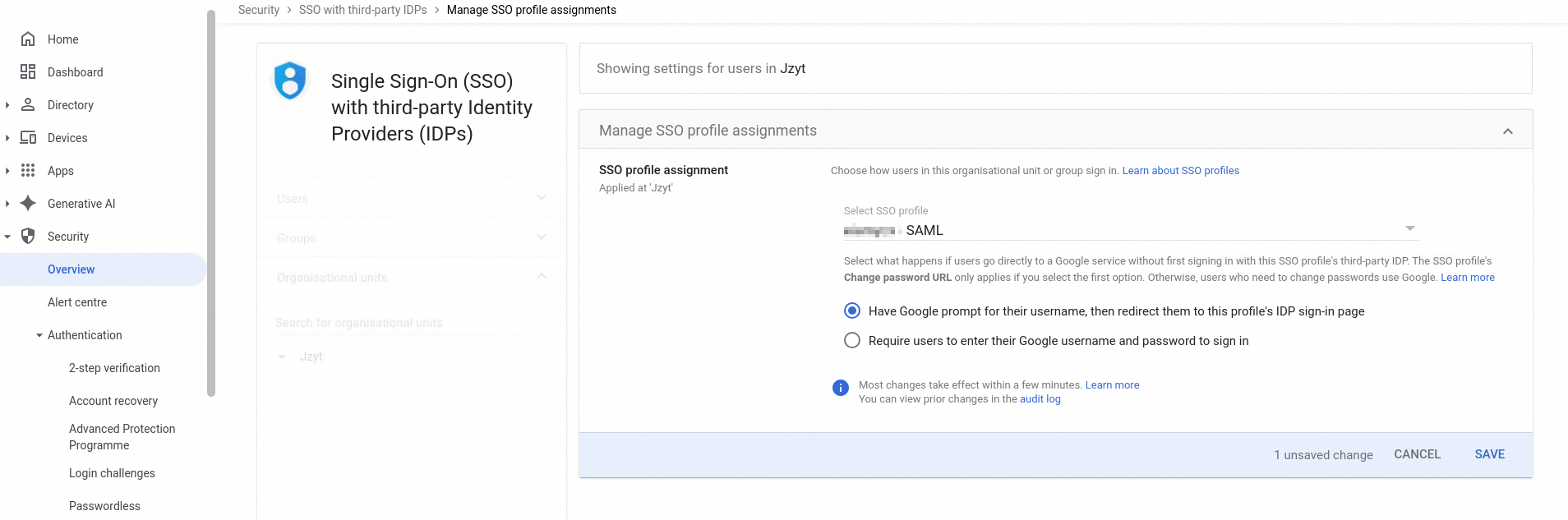
Task: Click the Showing settings for users in Jzyt text
Action: [701, 69]
